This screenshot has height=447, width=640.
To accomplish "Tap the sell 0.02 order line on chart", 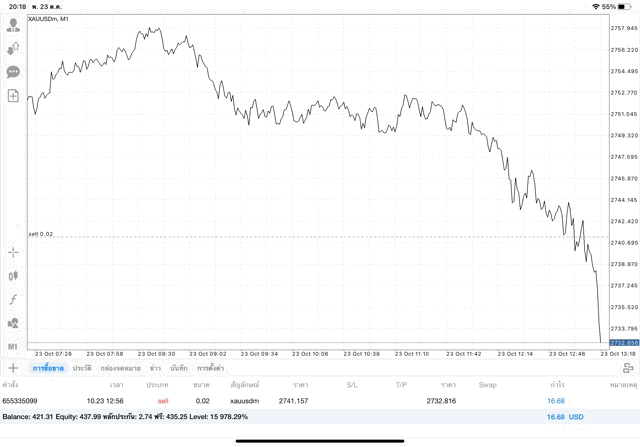I will point(300,237).
